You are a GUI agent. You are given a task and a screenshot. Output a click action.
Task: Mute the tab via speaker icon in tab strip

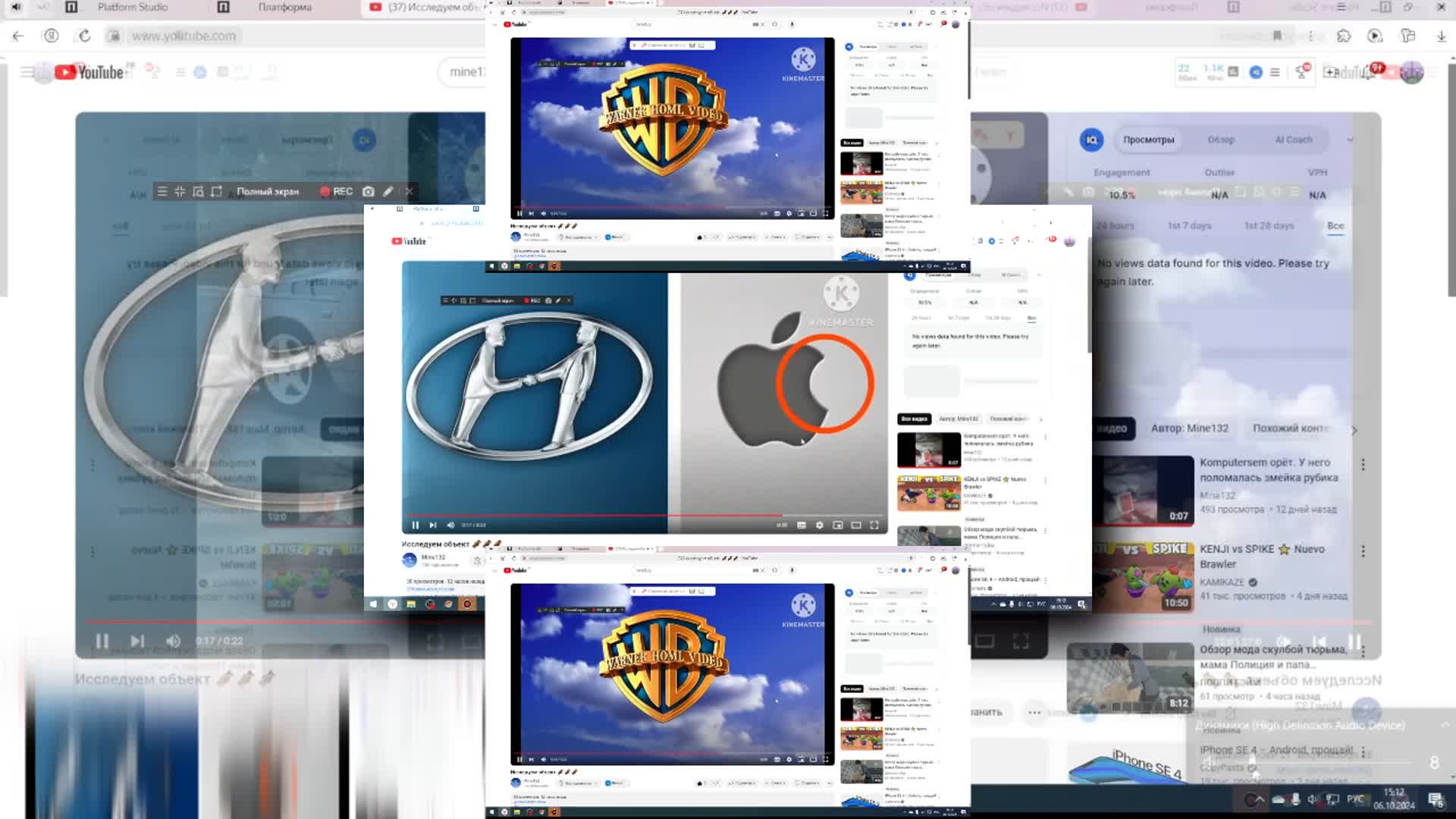coord(16,7)
